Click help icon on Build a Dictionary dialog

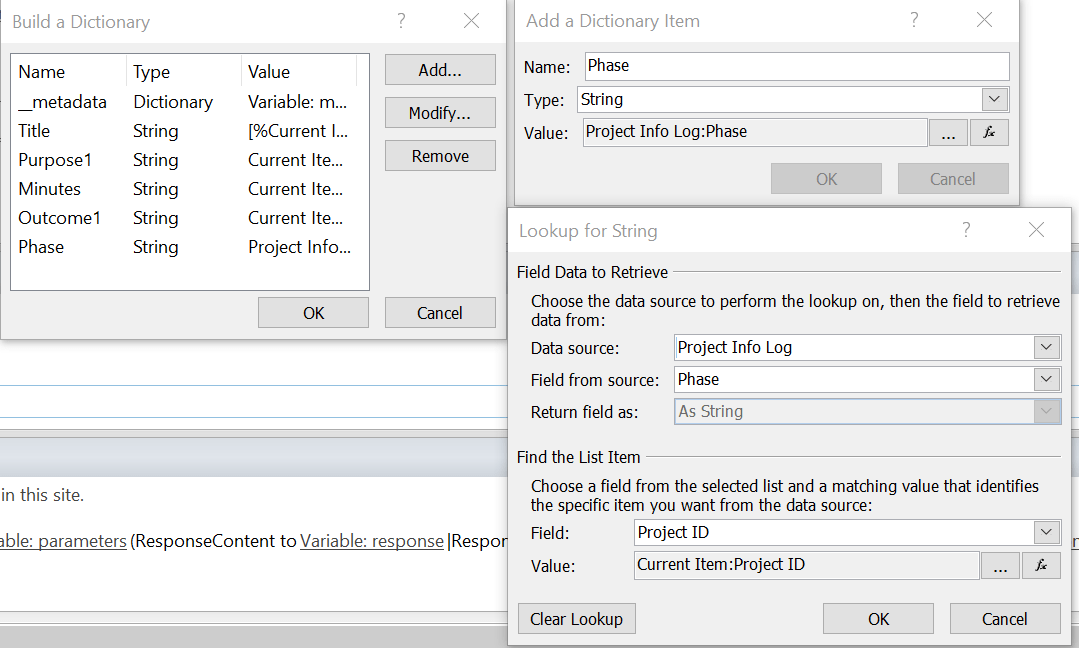coord(400,20)
